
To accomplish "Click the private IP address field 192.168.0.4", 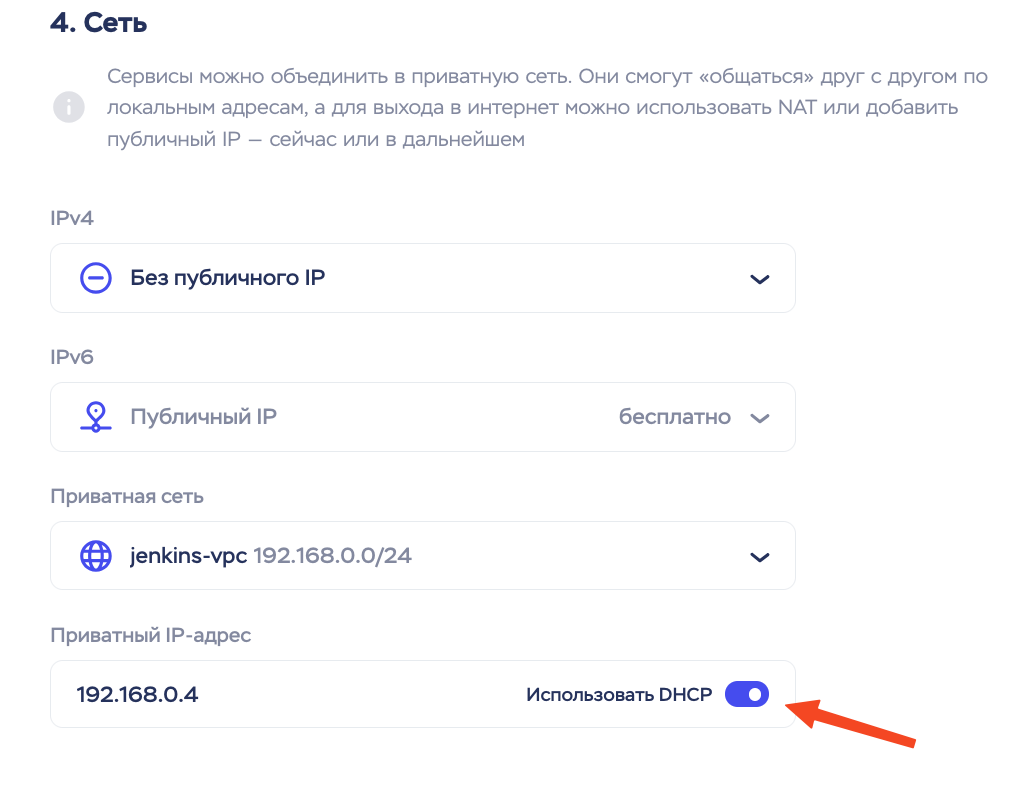I will (138, 694).
